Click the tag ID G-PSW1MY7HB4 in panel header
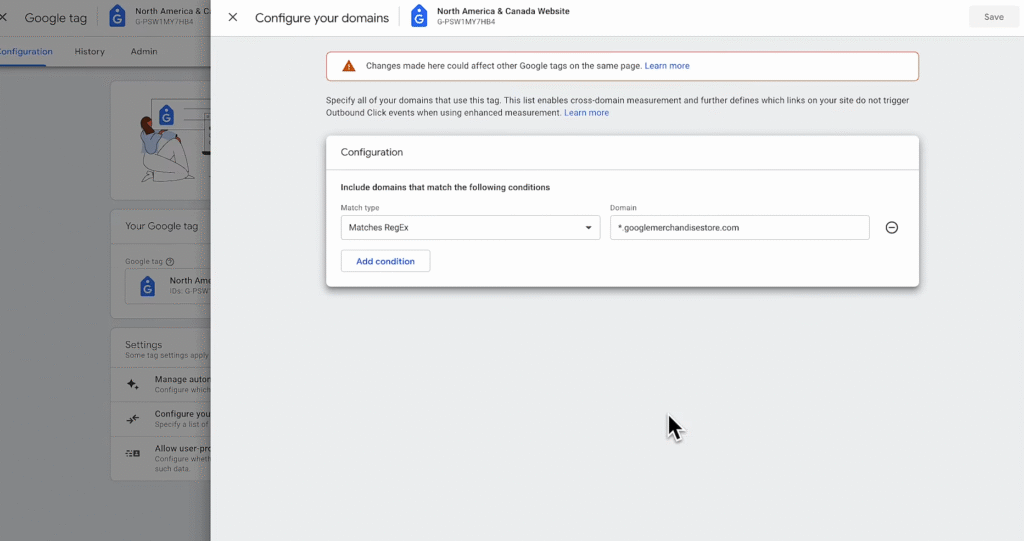 tap(466, 22)
